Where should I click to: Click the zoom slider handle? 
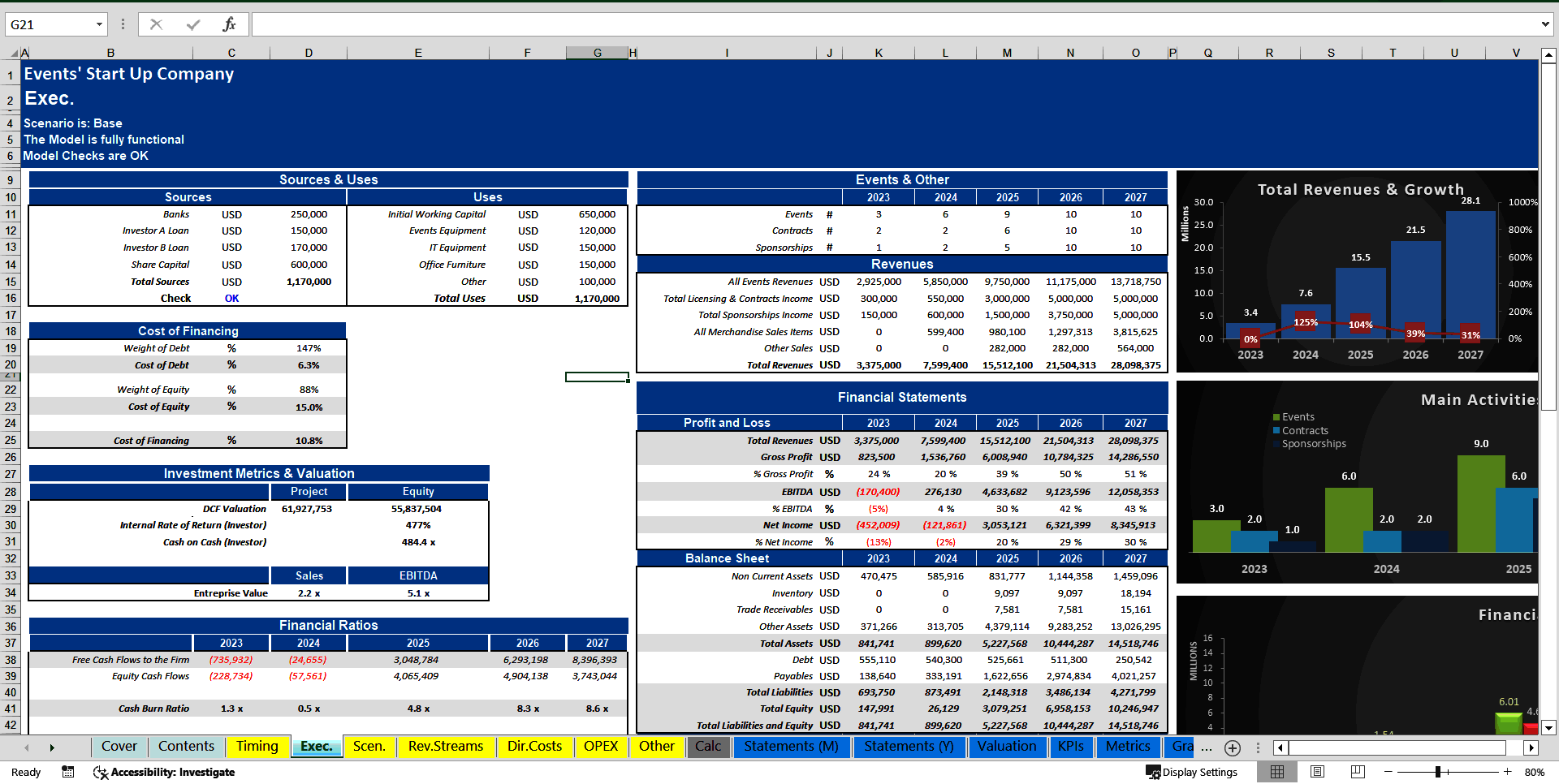[x=1438, y=772]
